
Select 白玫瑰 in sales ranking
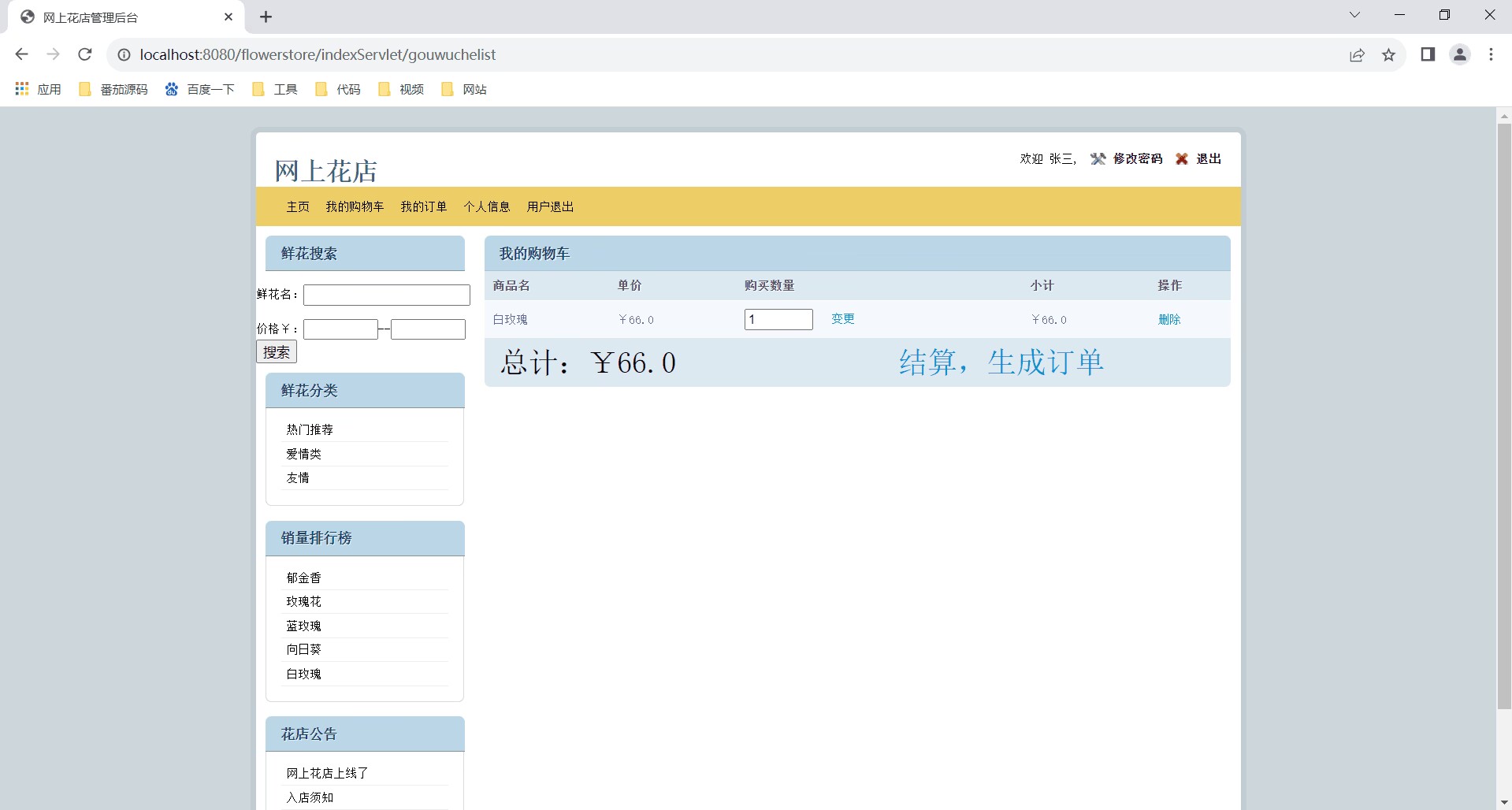click(304, 674)
